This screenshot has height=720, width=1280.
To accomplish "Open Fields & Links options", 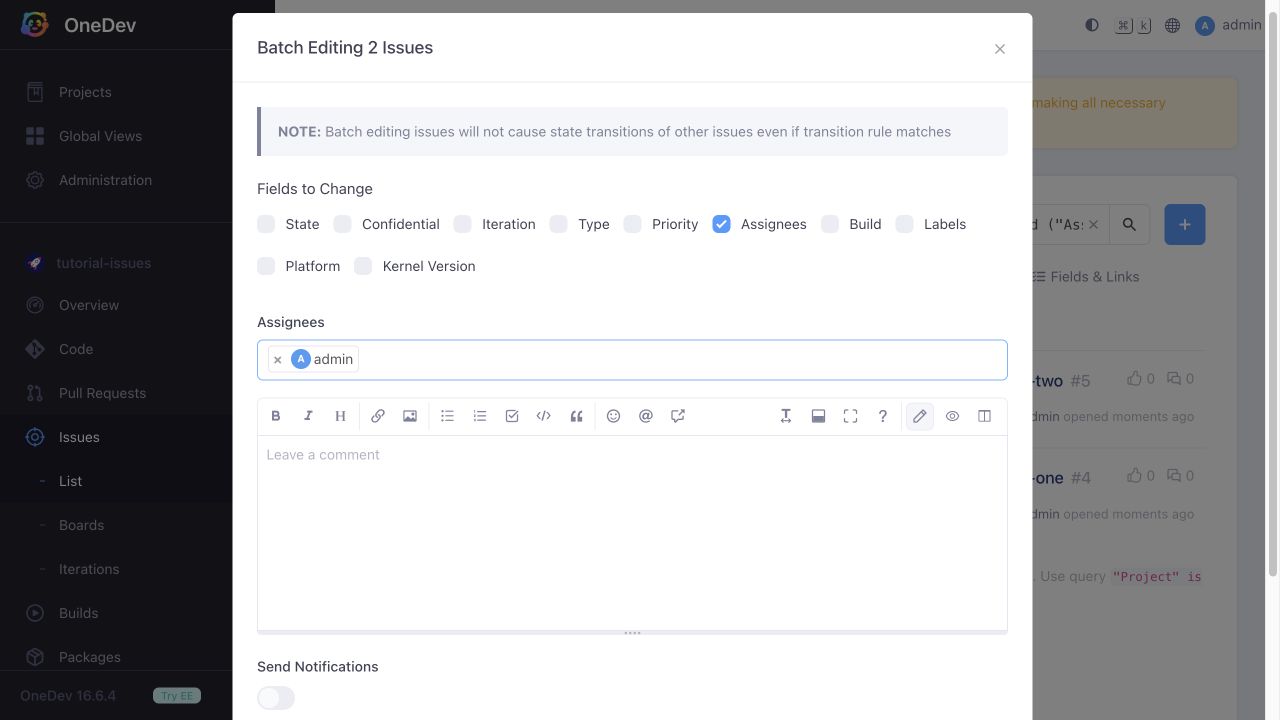I will (x=1086, y=277).
